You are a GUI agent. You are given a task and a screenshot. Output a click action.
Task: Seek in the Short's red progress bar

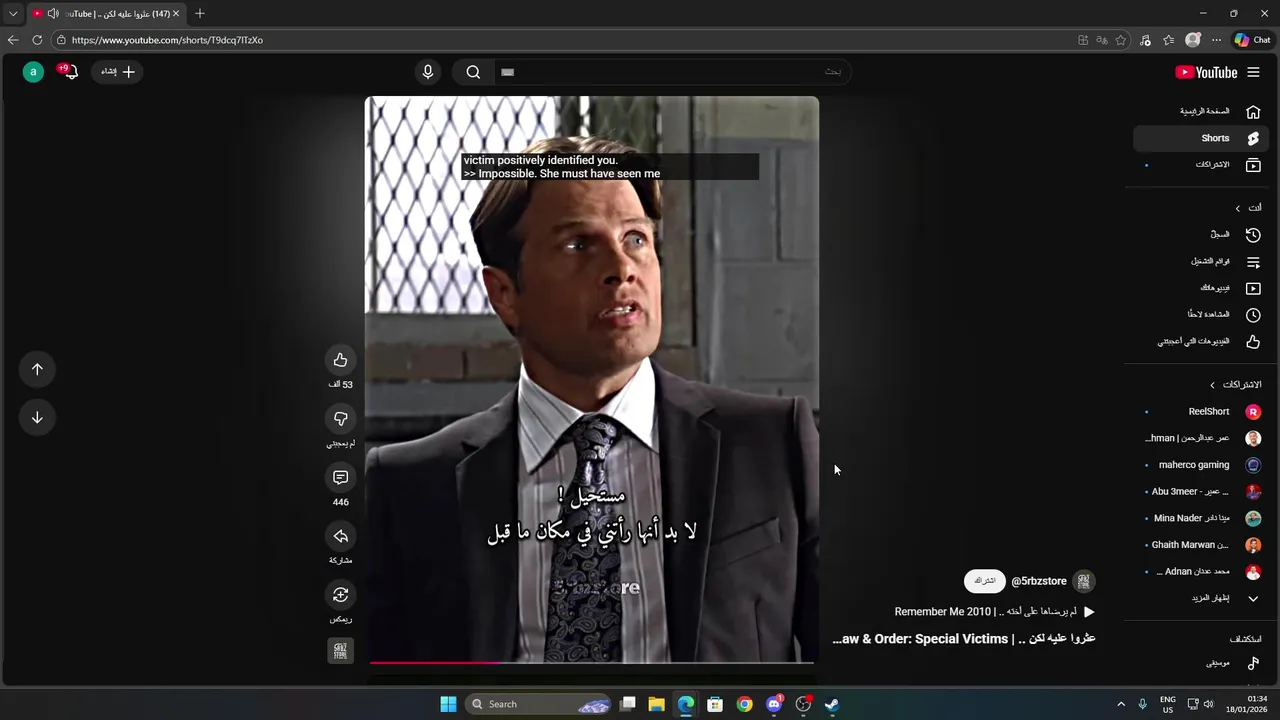[591, 662]
